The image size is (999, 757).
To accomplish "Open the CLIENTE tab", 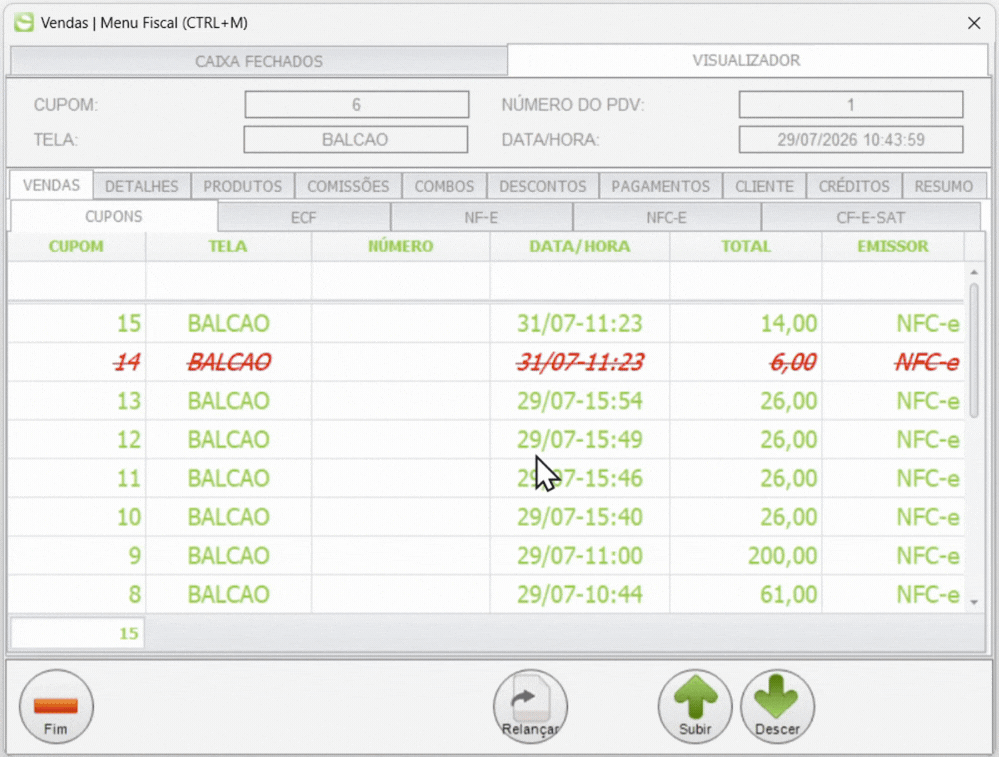I will (764, 186).
